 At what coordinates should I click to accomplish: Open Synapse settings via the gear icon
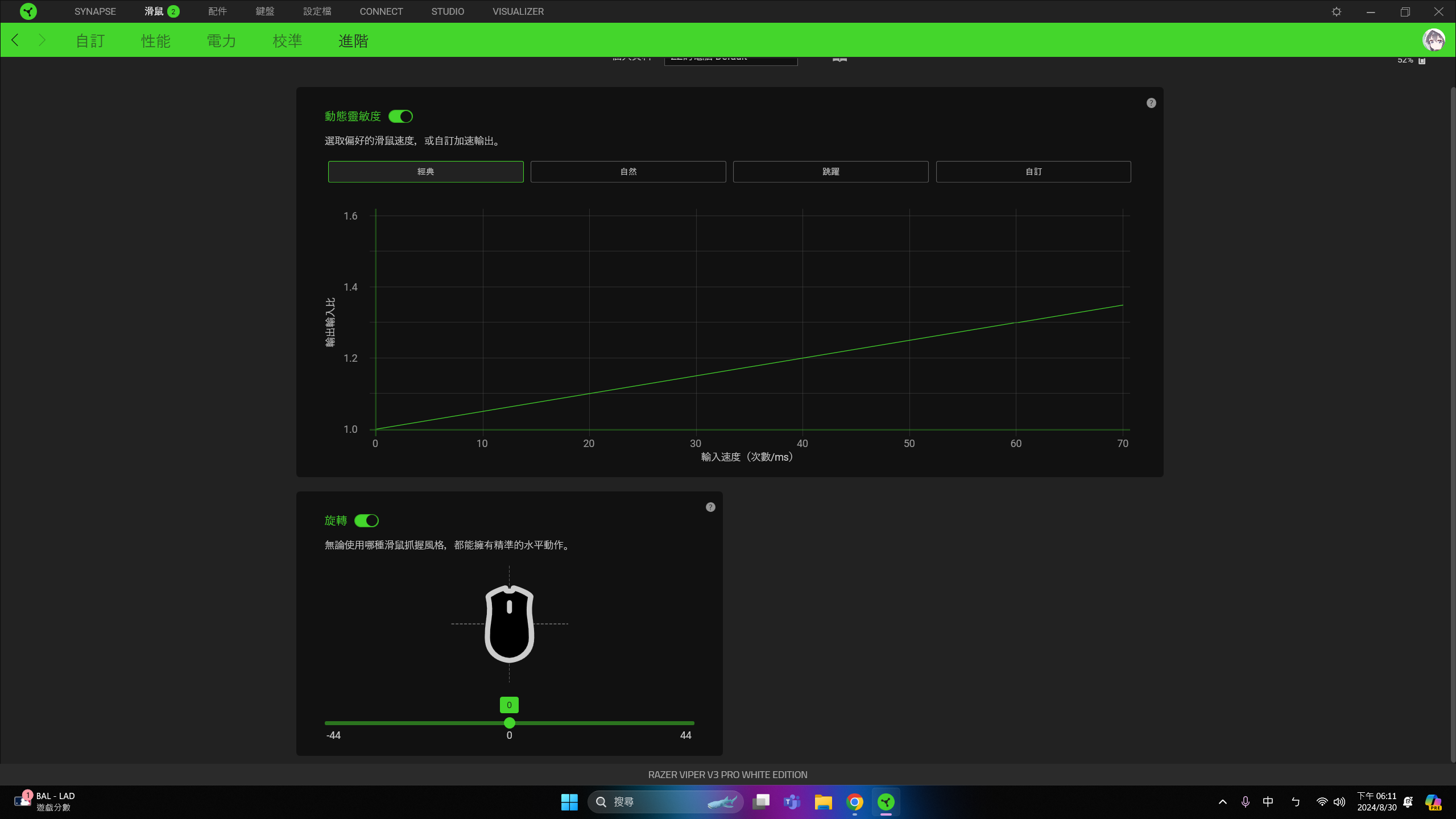click(x=1336, y=11)
